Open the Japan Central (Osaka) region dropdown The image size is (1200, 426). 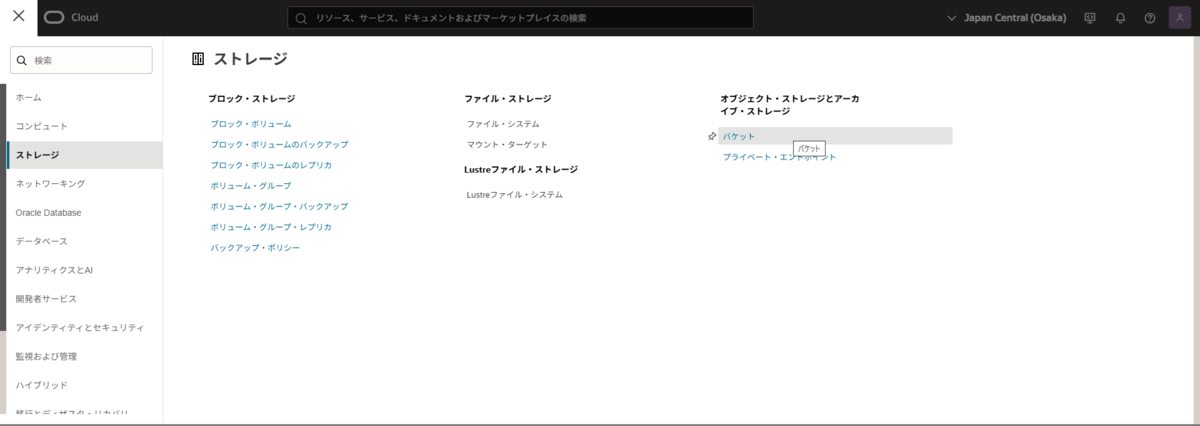[1006, 18]
